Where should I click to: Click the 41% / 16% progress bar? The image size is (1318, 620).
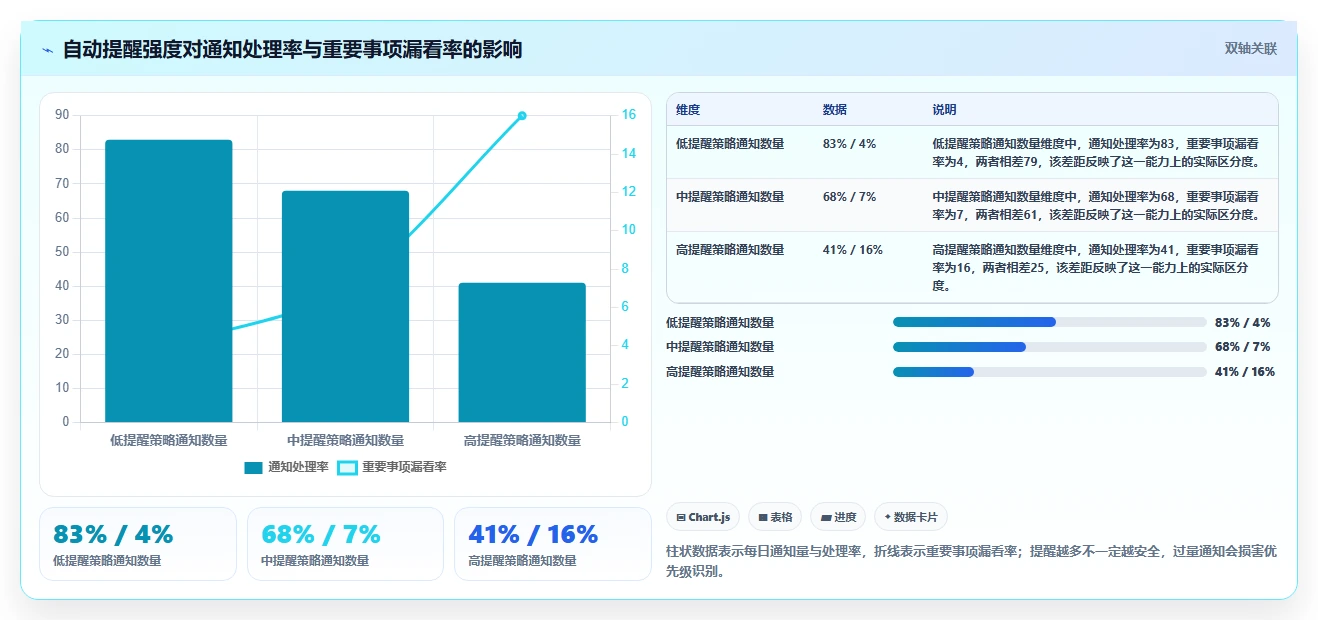coord(1049,372)
